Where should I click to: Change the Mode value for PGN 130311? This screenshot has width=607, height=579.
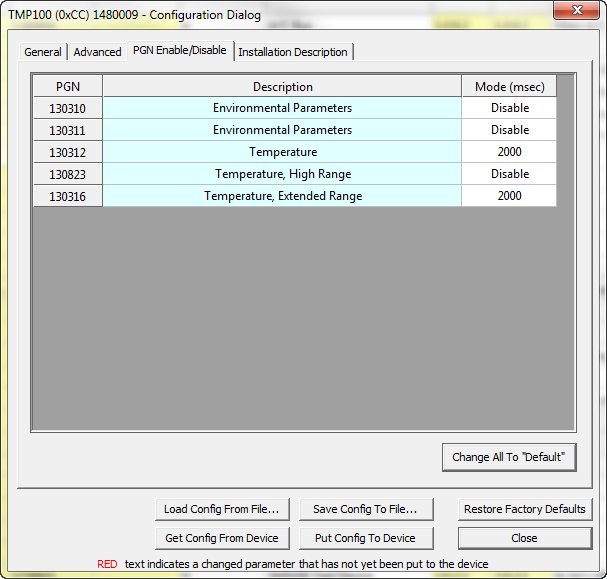point(509,130)
